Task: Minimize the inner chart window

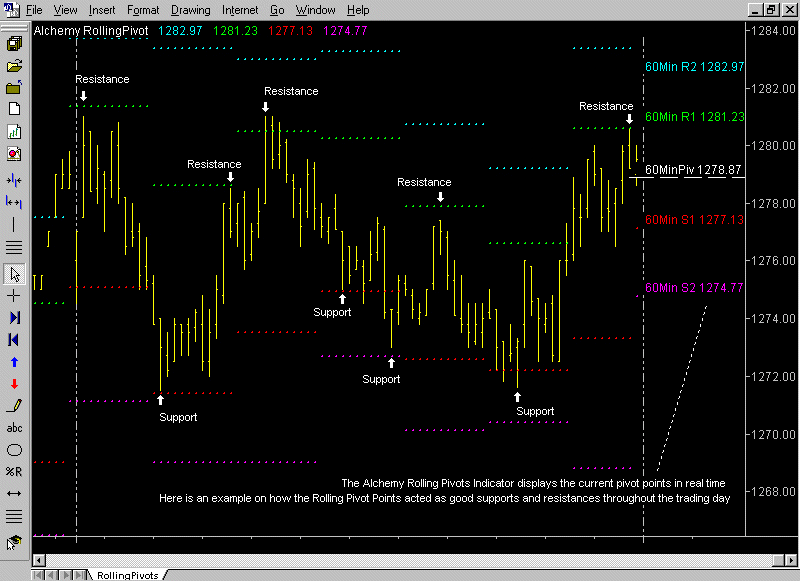Action: (756, 9)
